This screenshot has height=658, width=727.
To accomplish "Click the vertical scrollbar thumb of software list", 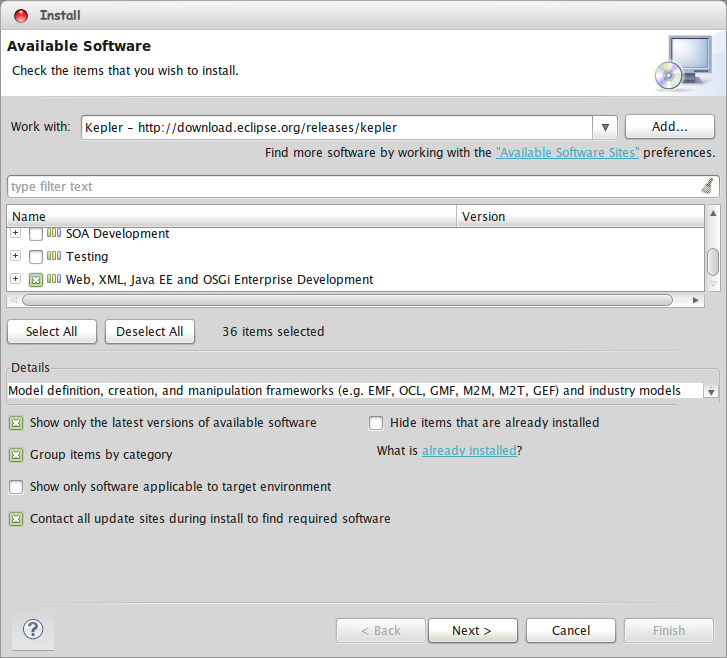I will 713,262.
